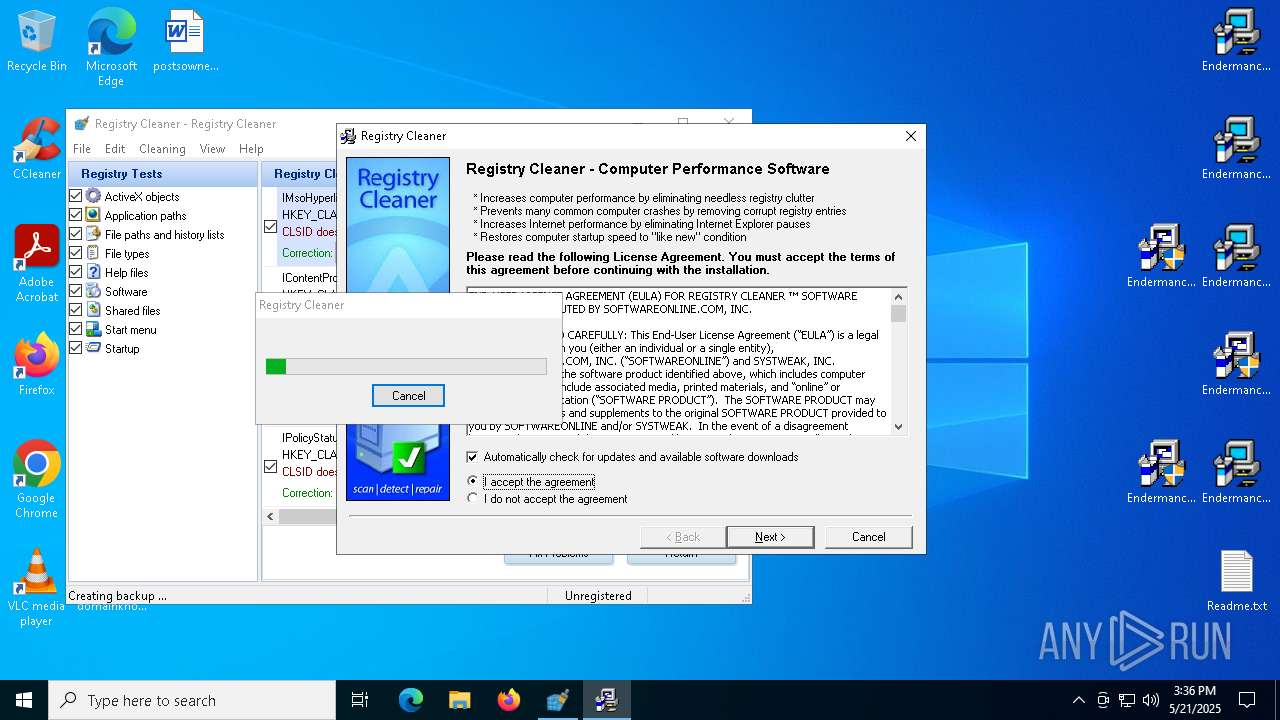Select I do not accept the agreement

[x=473, y=498]
